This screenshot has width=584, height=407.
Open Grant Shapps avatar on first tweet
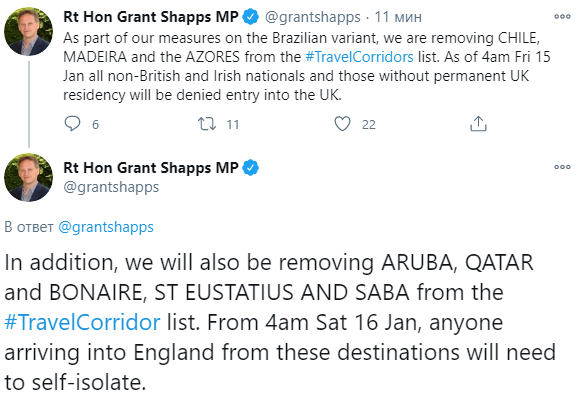coord(28,31)
